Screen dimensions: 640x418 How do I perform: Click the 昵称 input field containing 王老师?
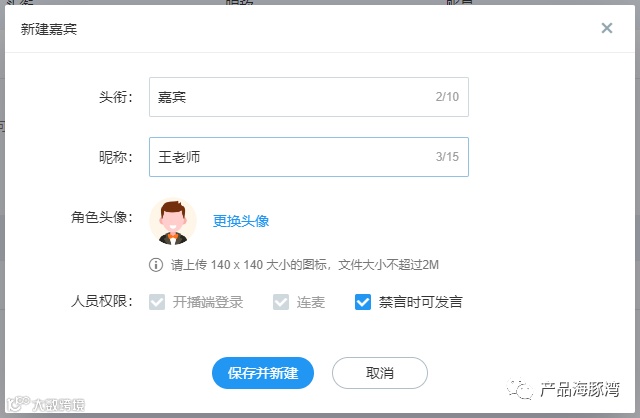tap(309, 157)
